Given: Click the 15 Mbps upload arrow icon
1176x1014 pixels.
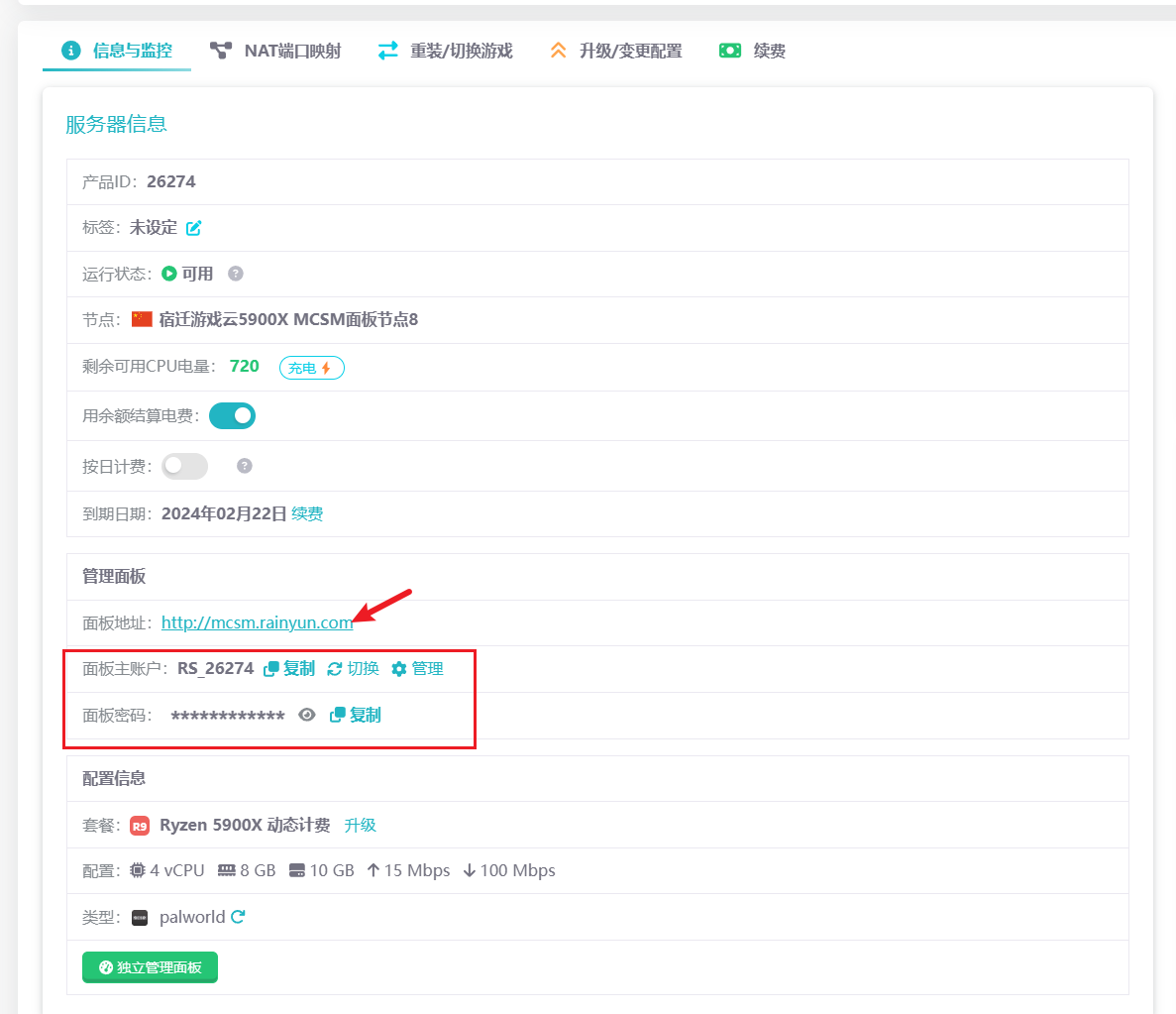Looking at the screenshot, I should (x=373, y=870).
